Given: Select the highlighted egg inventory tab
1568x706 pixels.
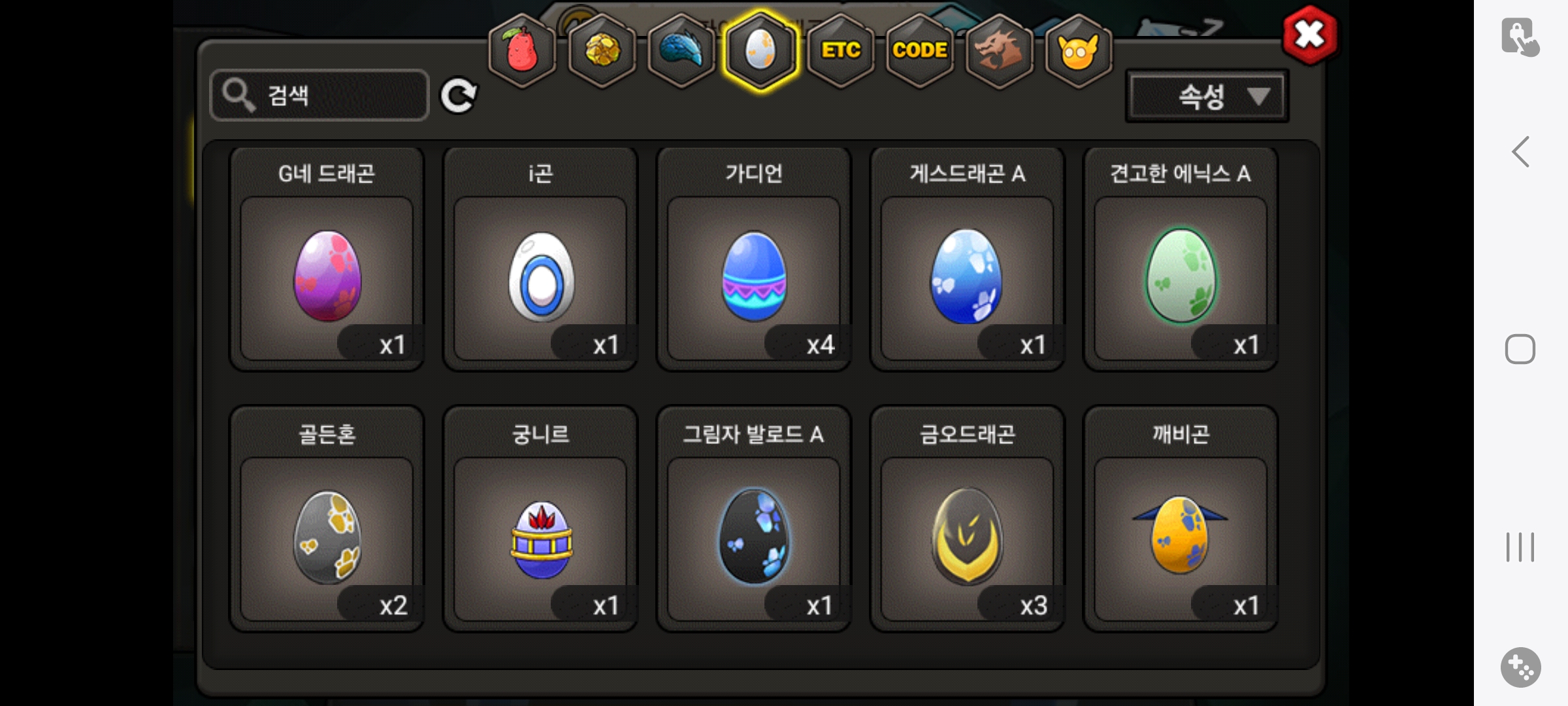Looking at the screenshot, I should [760, 51].
